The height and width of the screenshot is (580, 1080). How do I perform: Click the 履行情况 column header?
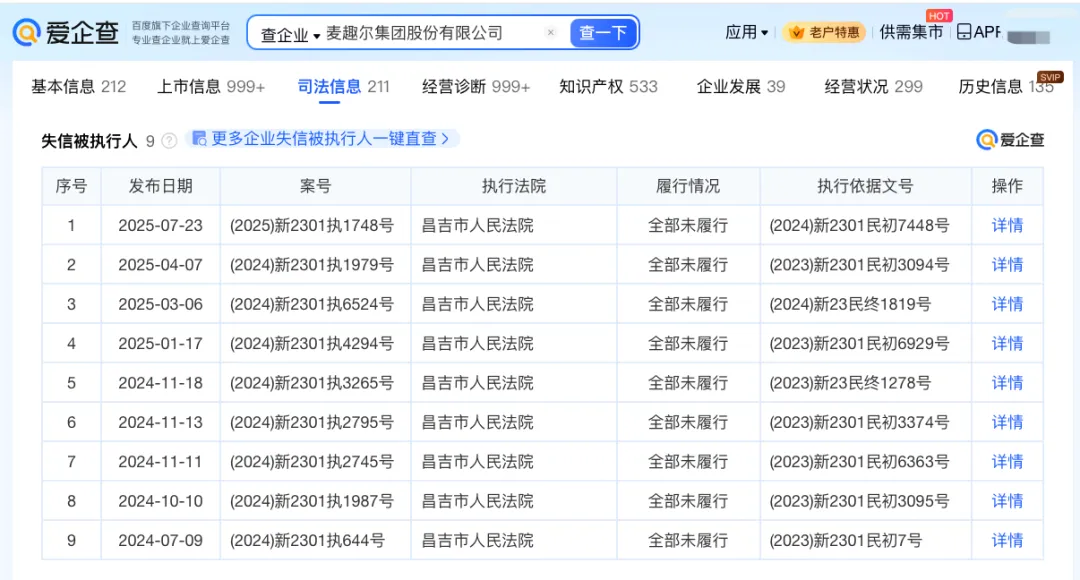(688, 186)
